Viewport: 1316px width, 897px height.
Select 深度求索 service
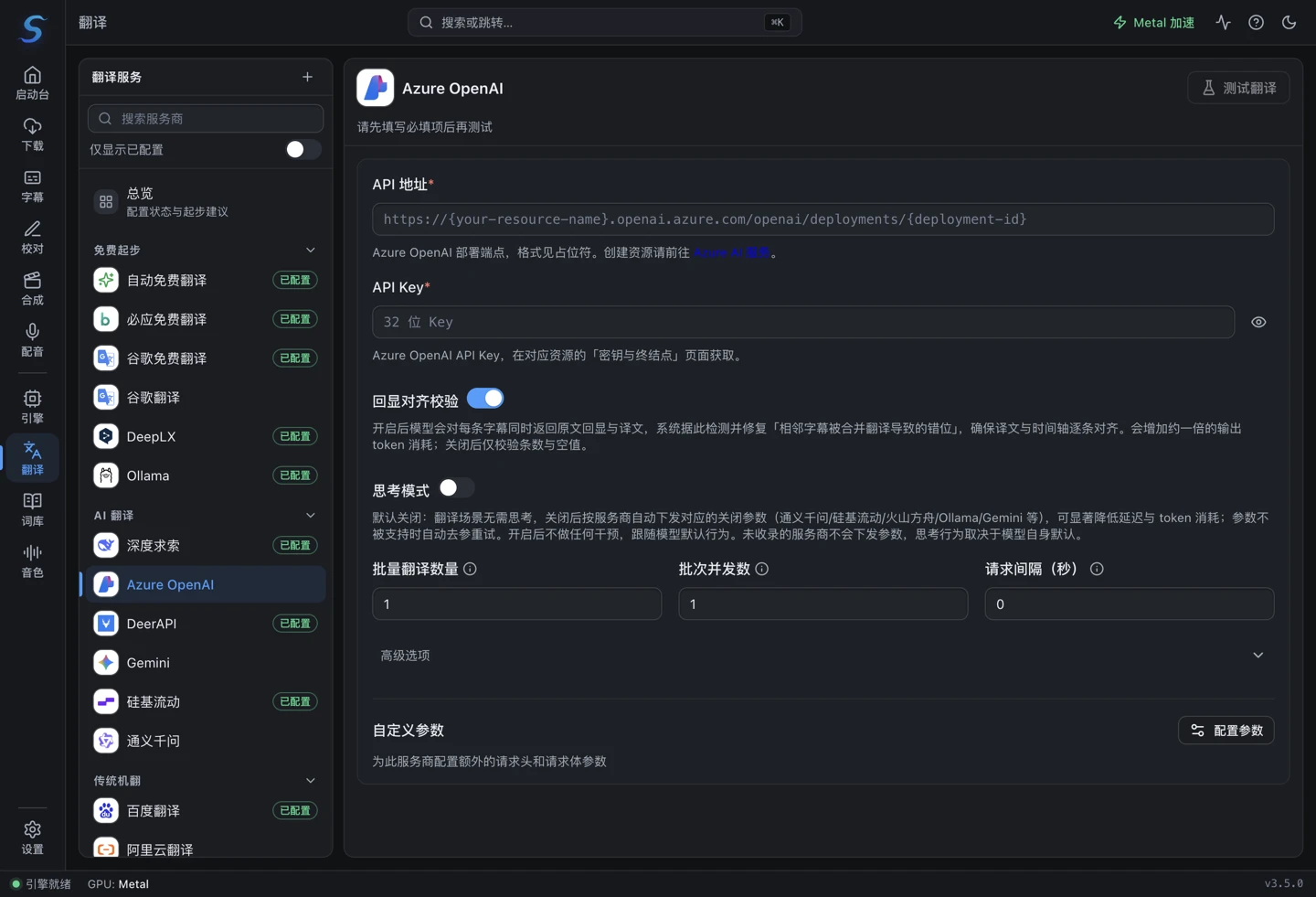tap(206, 545)
